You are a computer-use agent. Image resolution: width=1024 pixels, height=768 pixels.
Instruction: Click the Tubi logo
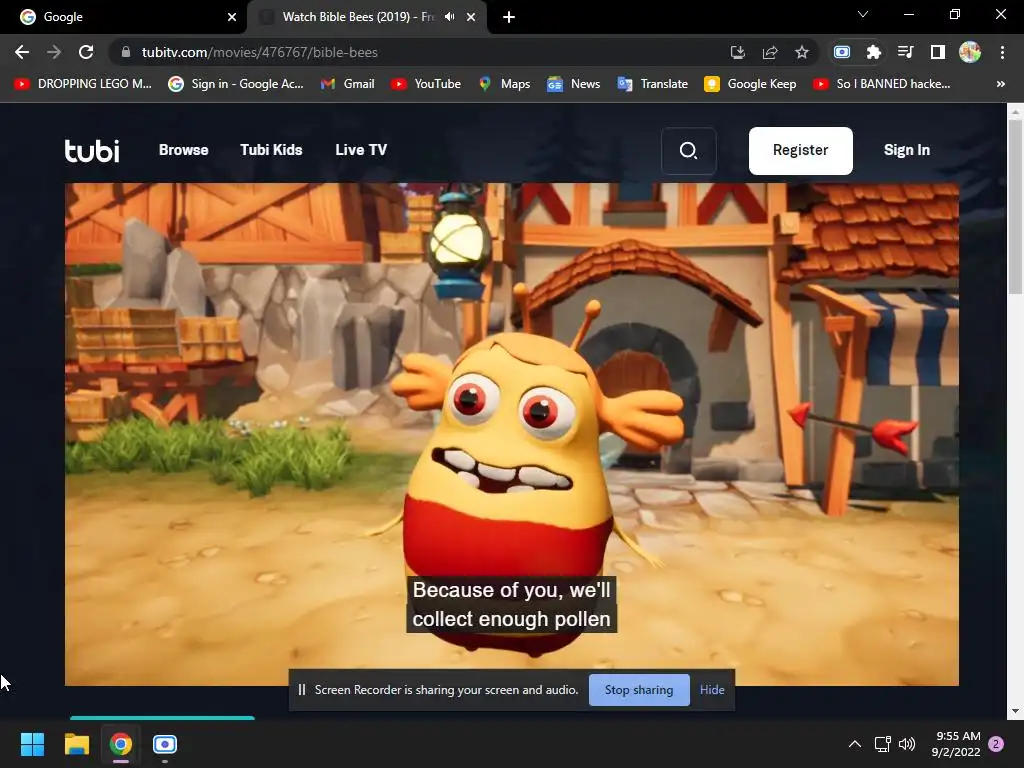[x=92, y=150]
